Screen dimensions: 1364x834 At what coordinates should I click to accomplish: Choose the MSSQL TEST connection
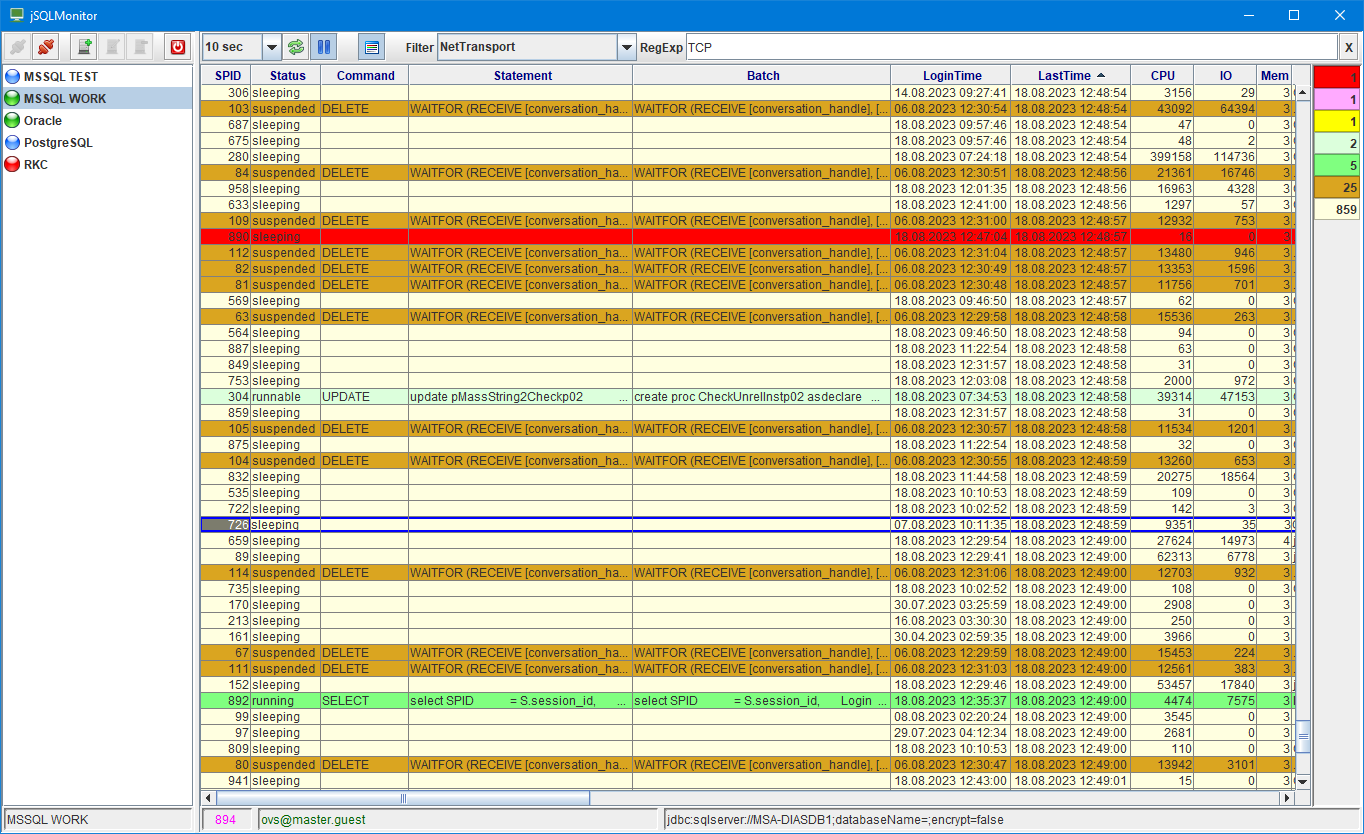click(60, 77)
